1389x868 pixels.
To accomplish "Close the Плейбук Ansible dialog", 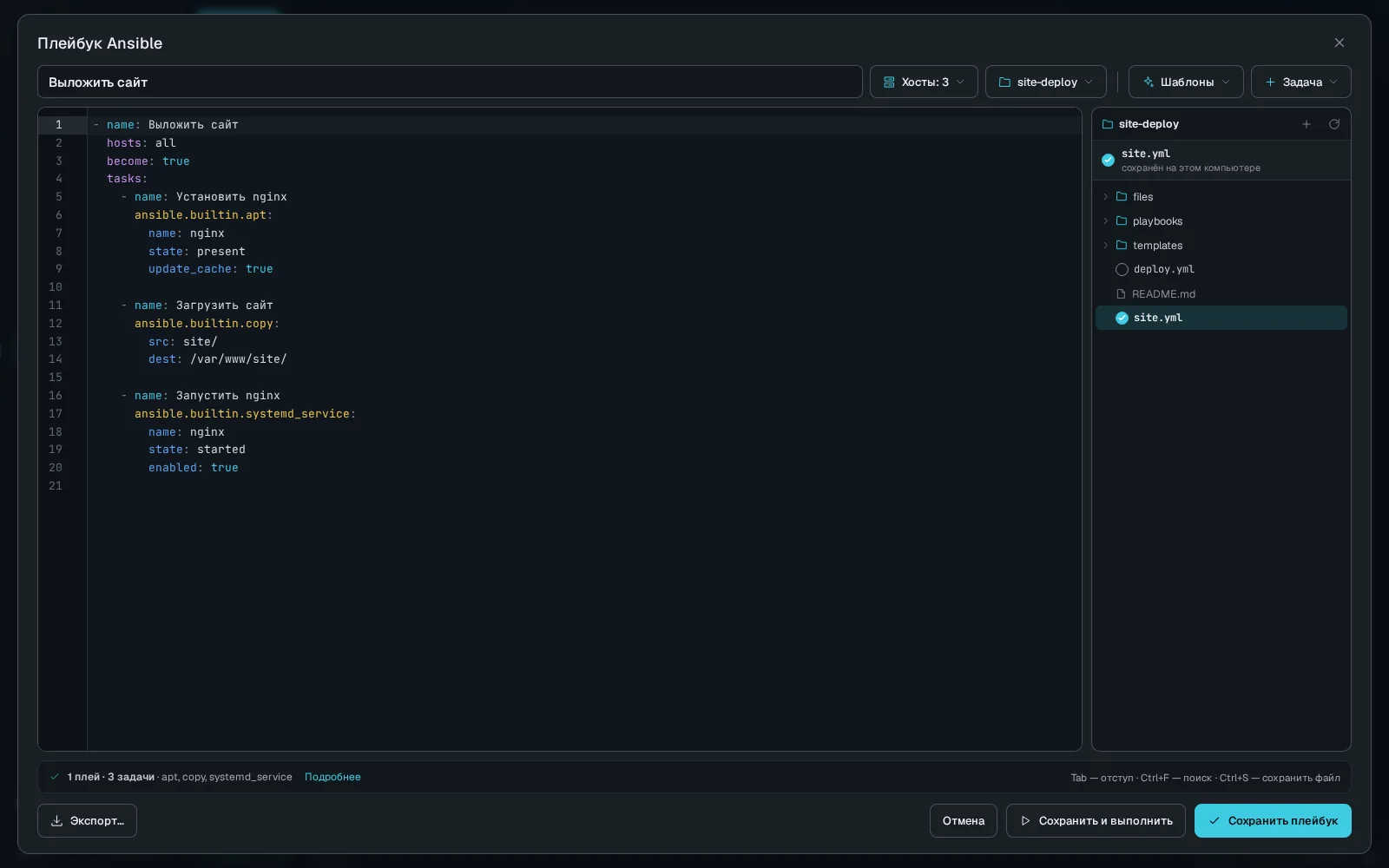I will tap(1340, 43).
